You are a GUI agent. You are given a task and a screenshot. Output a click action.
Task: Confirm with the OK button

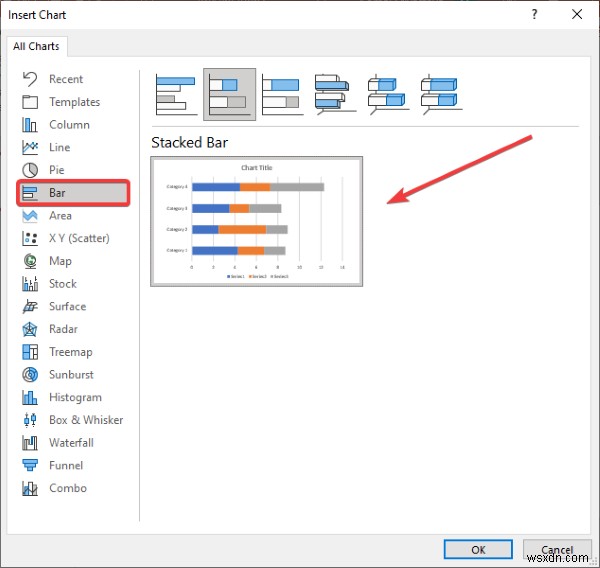click(x=478, y=550)
